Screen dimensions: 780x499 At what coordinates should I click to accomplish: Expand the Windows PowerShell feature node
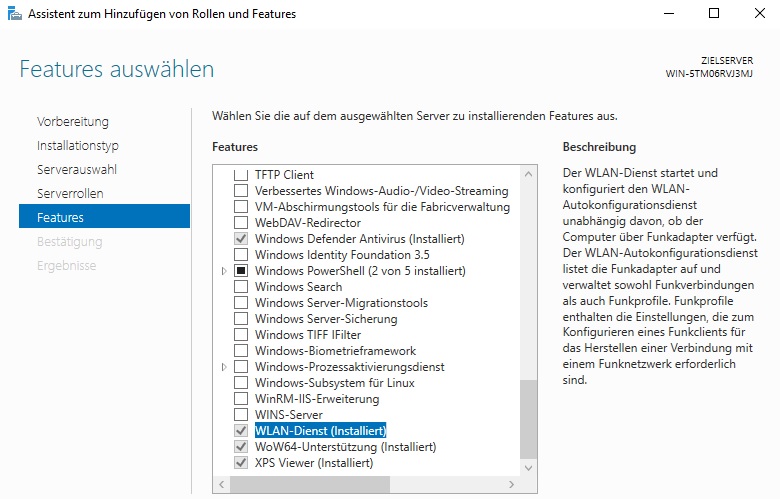pos(224,271)
